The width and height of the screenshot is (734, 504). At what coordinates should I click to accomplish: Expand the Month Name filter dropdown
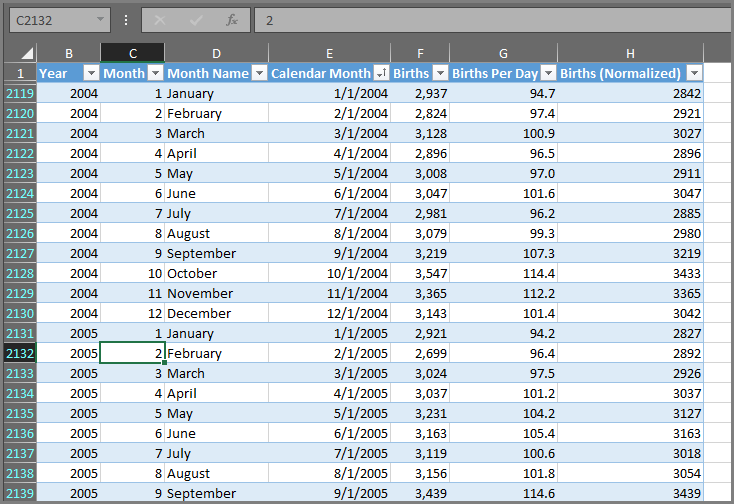click(x=259, y=73)
